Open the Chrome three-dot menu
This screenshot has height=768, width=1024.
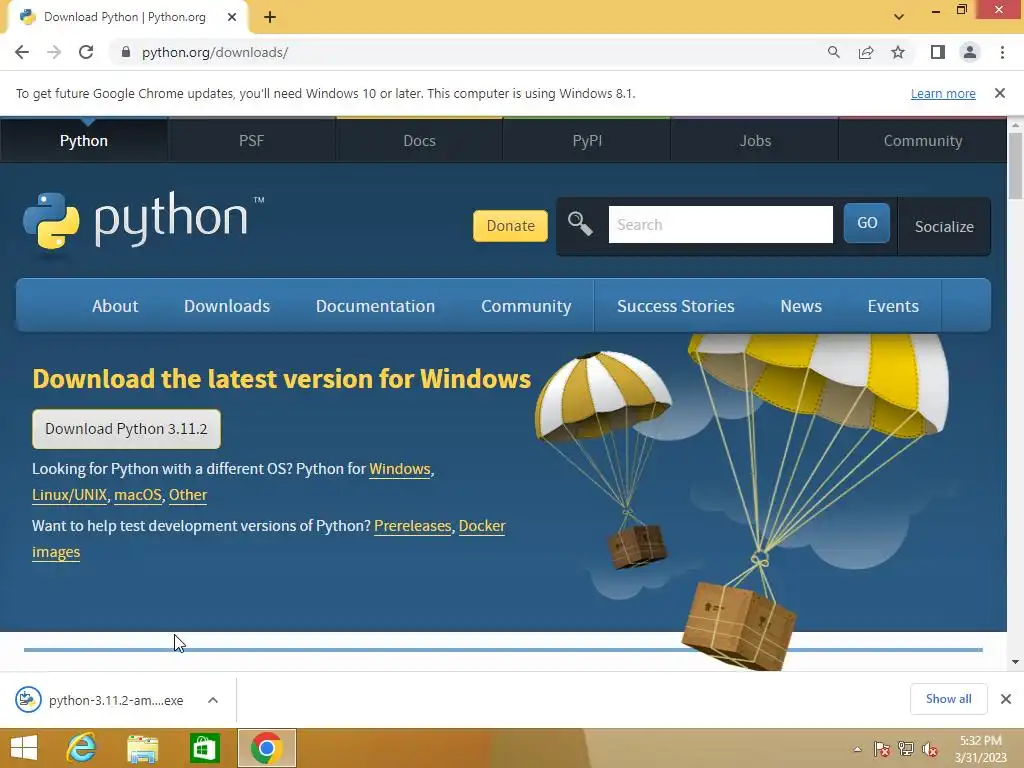coord(1002,52)
